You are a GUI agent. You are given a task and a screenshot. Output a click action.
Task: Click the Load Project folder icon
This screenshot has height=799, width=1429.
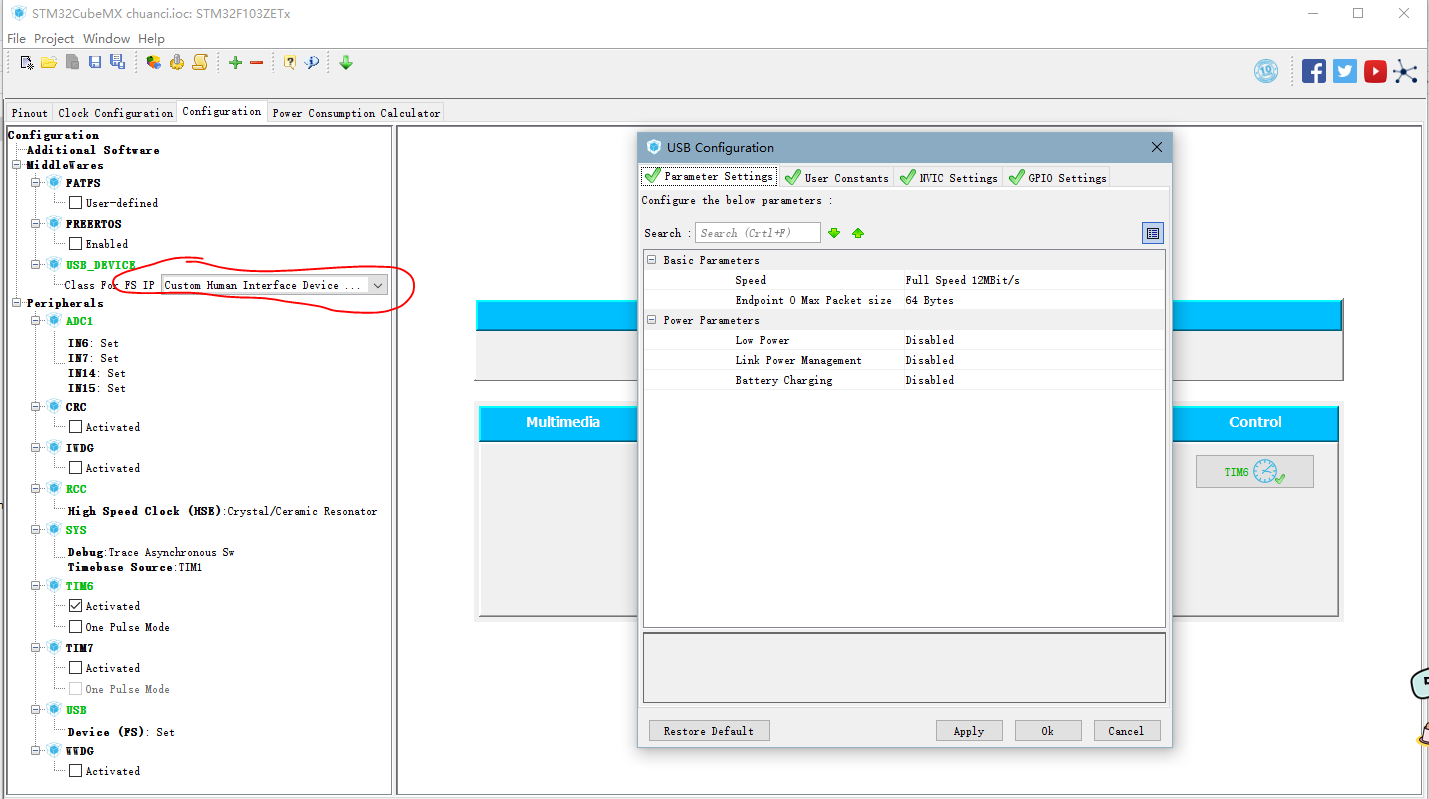(x=49, y=62)
